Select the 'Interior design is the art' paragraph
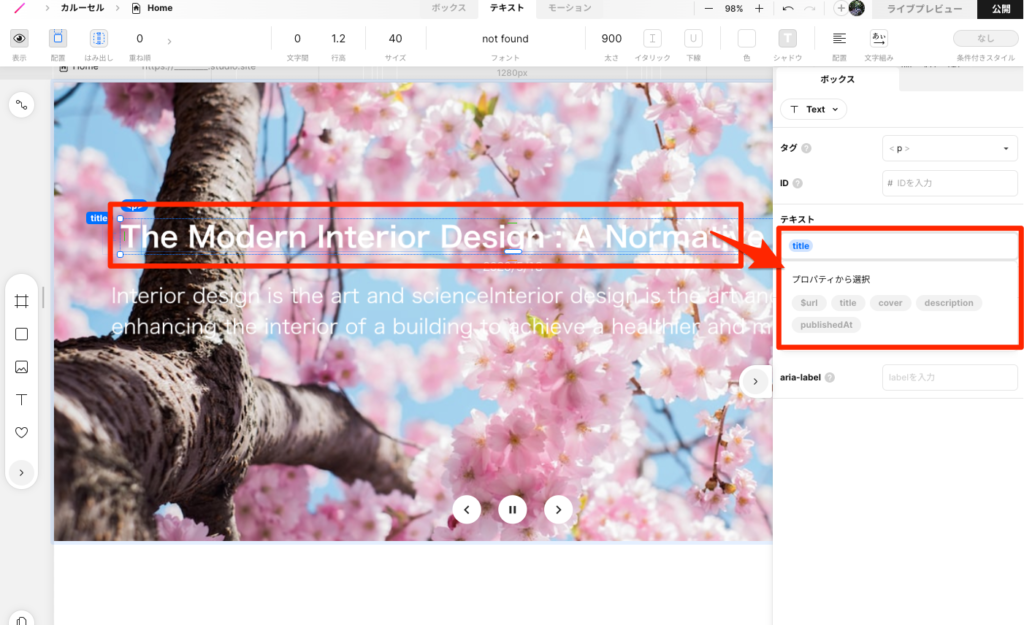Screen dimensions: 1024x625 click(x=441, y=312)
